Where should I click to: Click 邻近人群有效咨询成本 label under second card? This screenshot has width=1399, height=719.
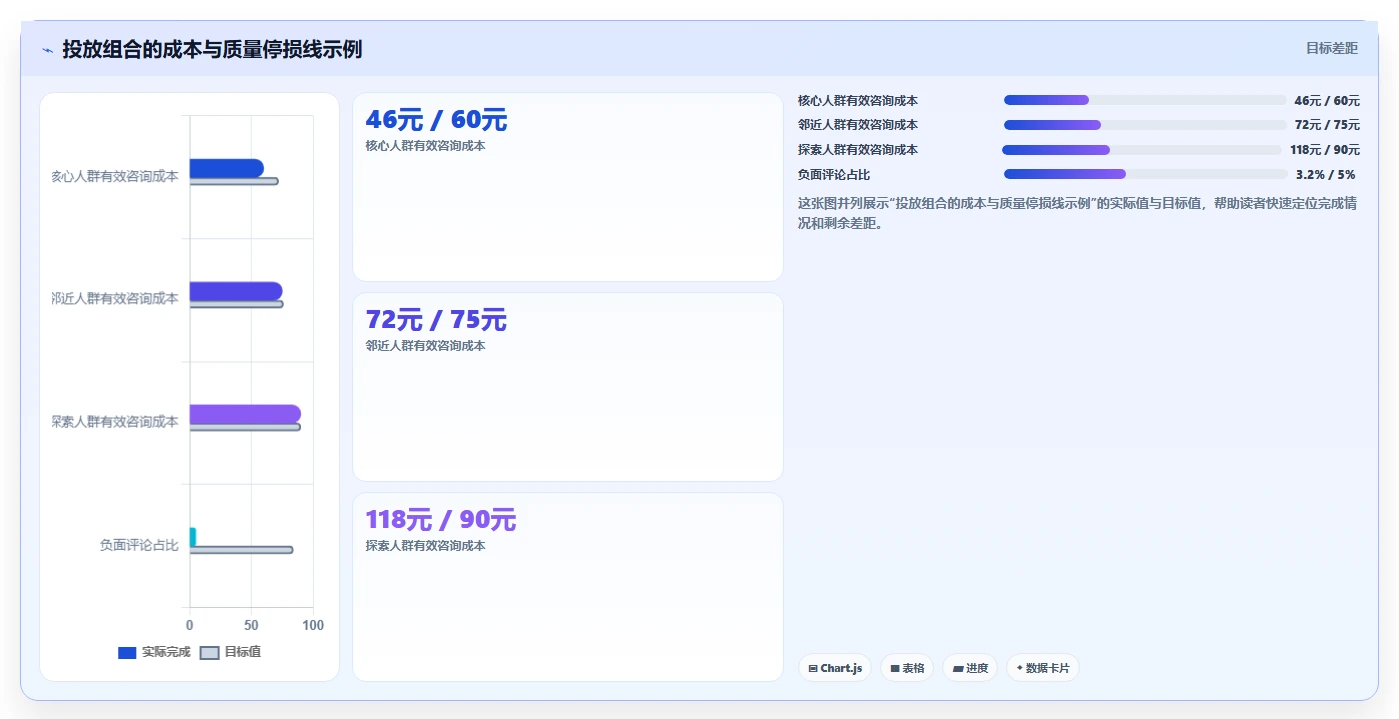pyautogui.click(x=425, y=346)
